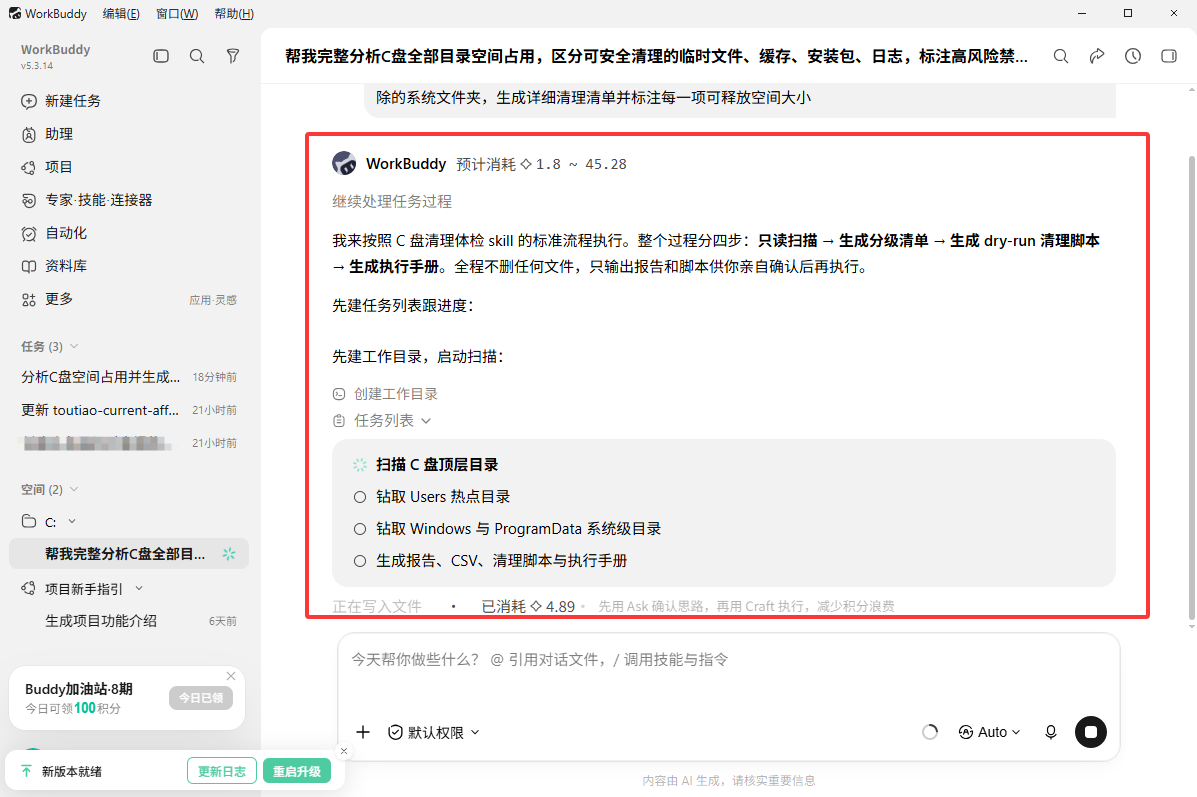
Task: Toggle right side panel icon
Action: 1169,56
